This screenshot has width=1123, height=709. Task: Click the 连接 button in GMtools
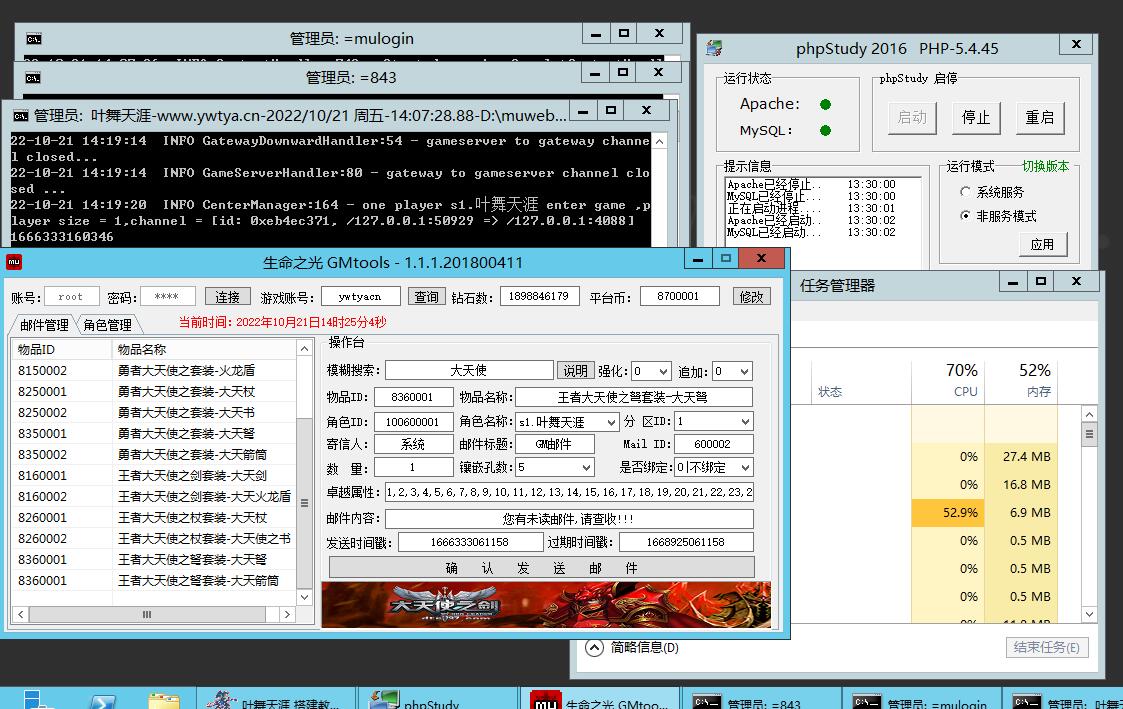point(228,296)
